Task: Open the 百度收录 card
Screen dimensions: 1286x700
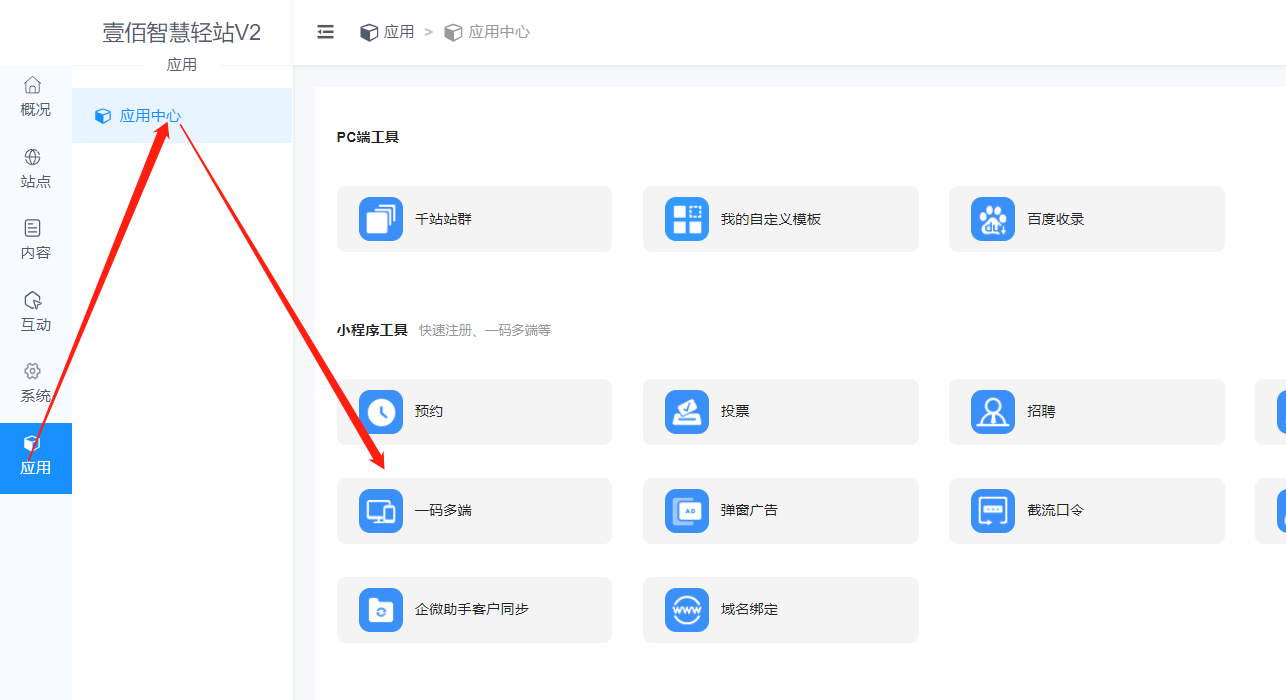Action: click(x=1087, y=219)
